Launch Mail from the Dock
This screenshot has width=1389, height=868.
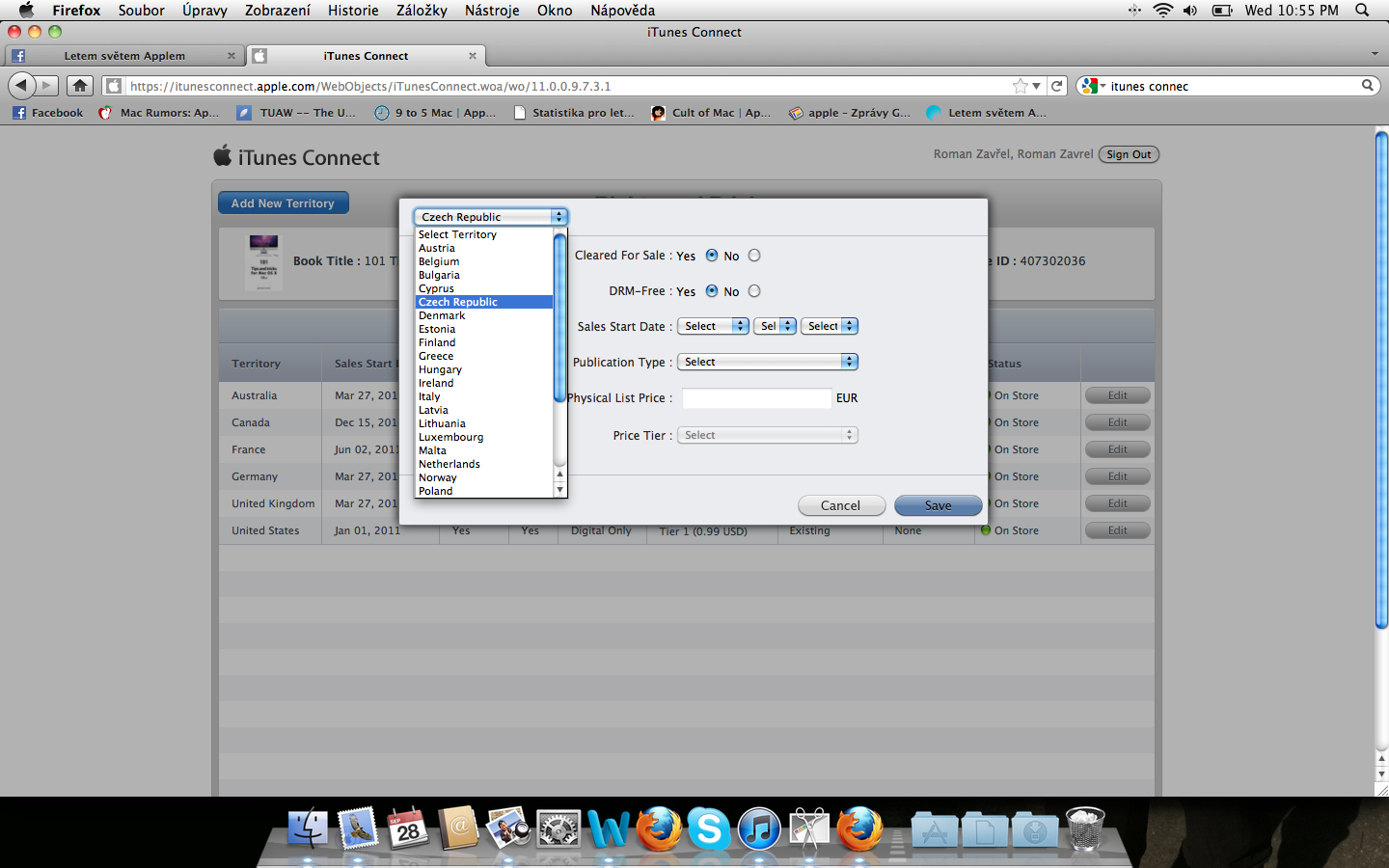(x=358, y=828)
